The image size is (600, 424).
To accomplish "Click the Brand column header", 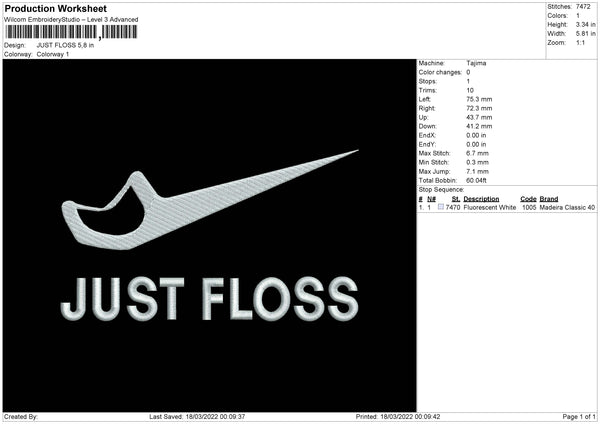I will click(549, 199).
